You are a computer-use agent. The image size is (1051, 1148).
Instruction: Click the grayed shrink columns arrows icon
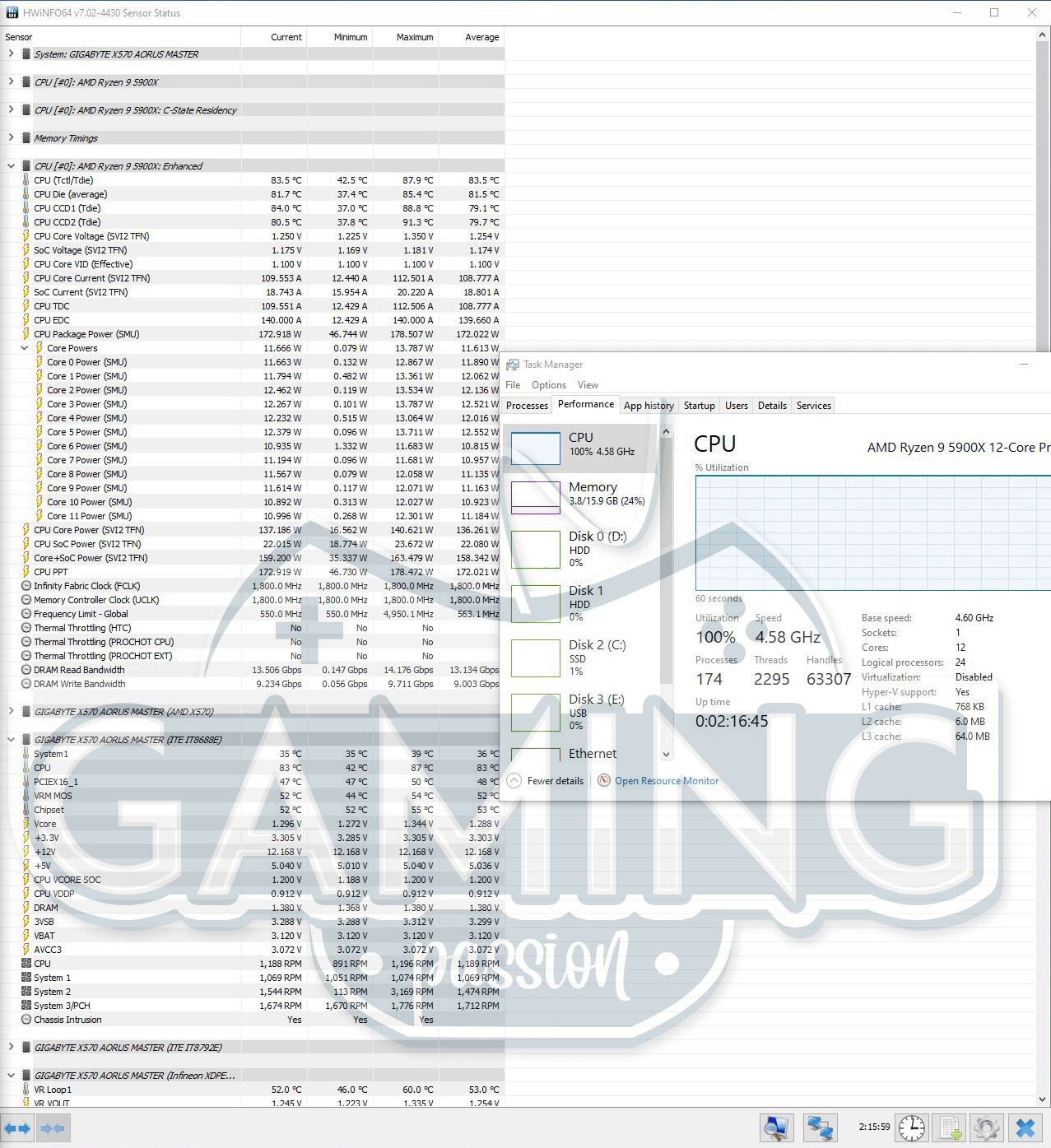(53, 1127)
